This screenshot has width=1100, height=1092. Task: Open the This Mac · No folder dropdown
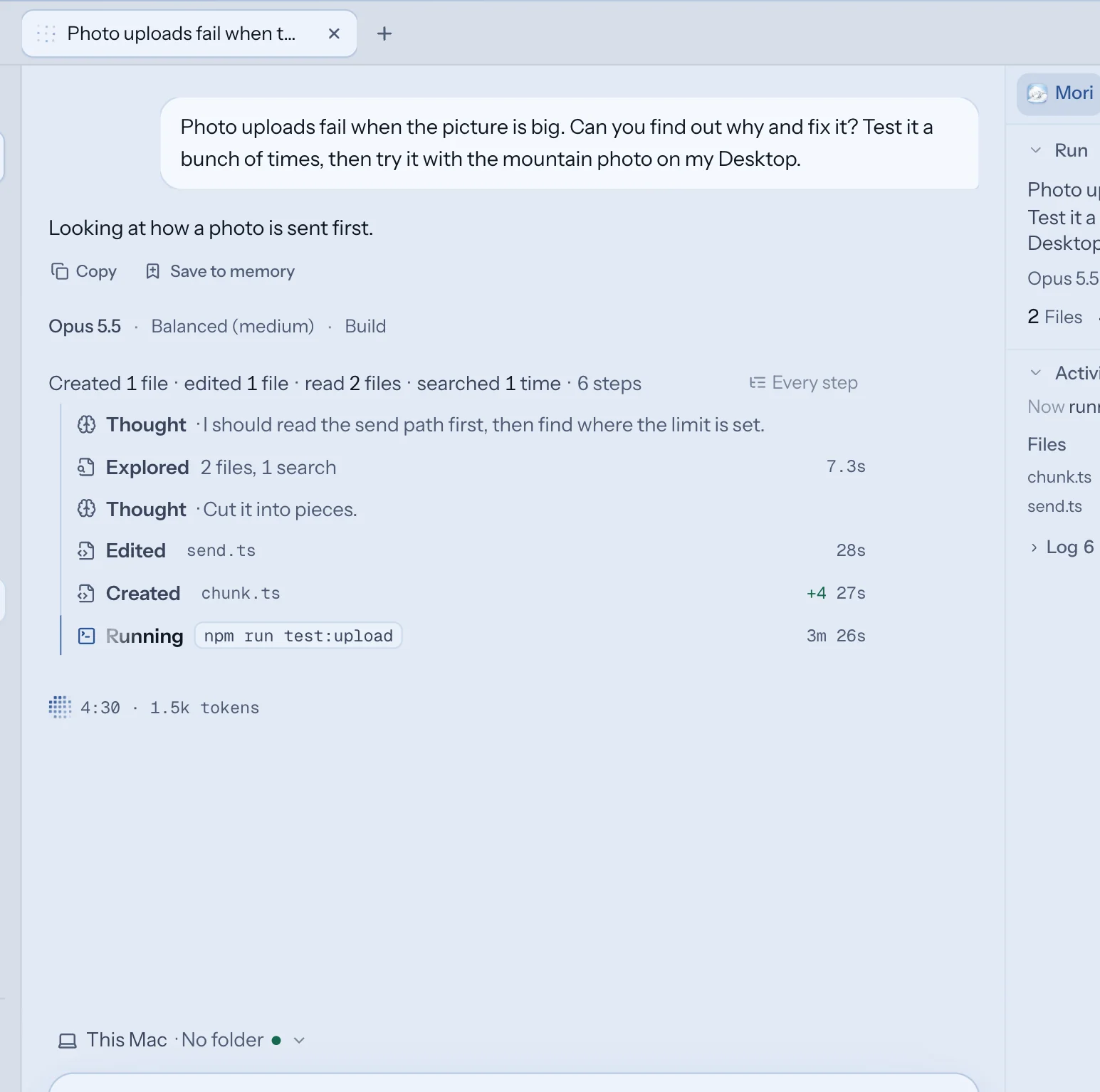coord(182,1040)
